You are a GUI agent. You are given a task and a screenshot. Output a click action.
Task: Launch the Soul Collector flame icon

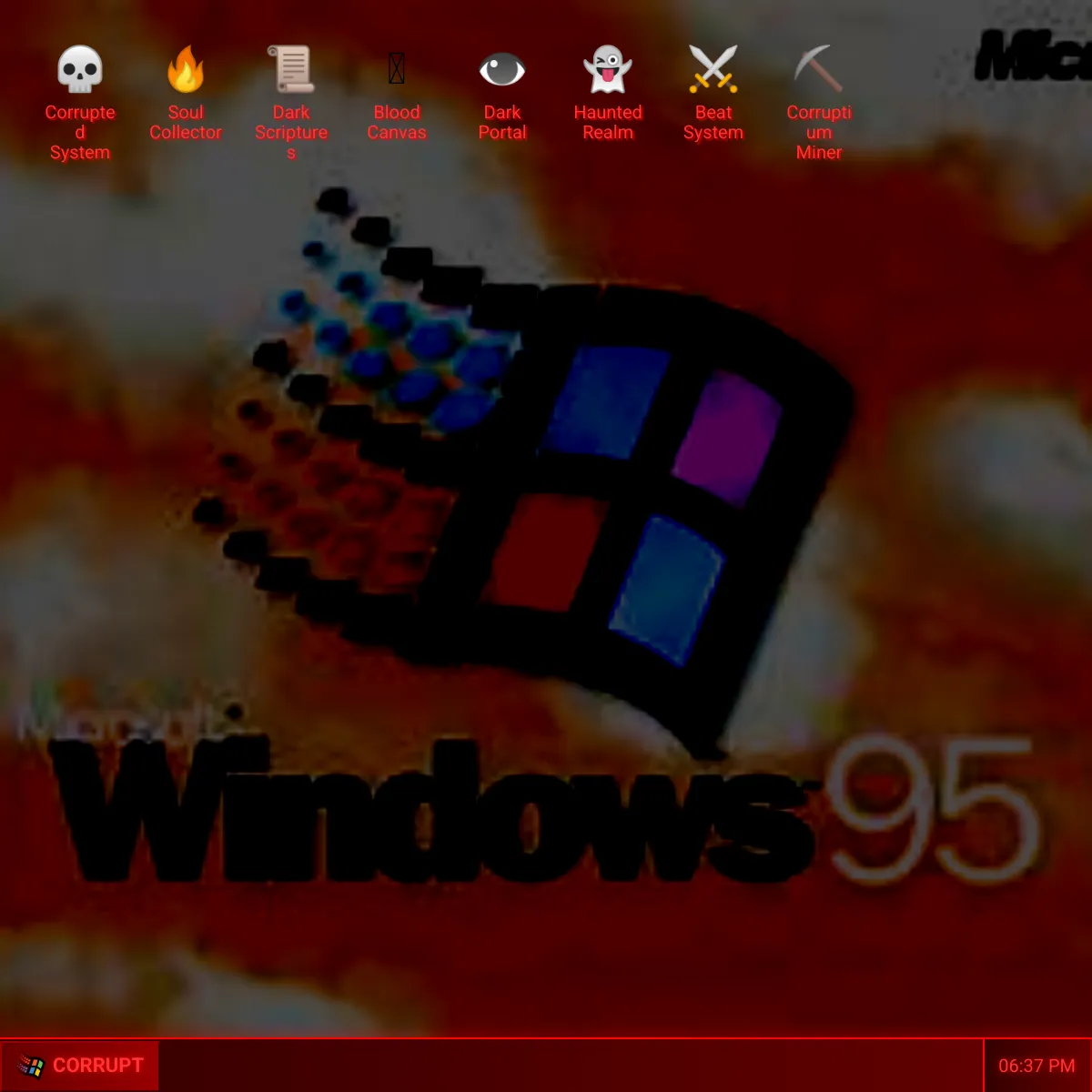(186, 69)
